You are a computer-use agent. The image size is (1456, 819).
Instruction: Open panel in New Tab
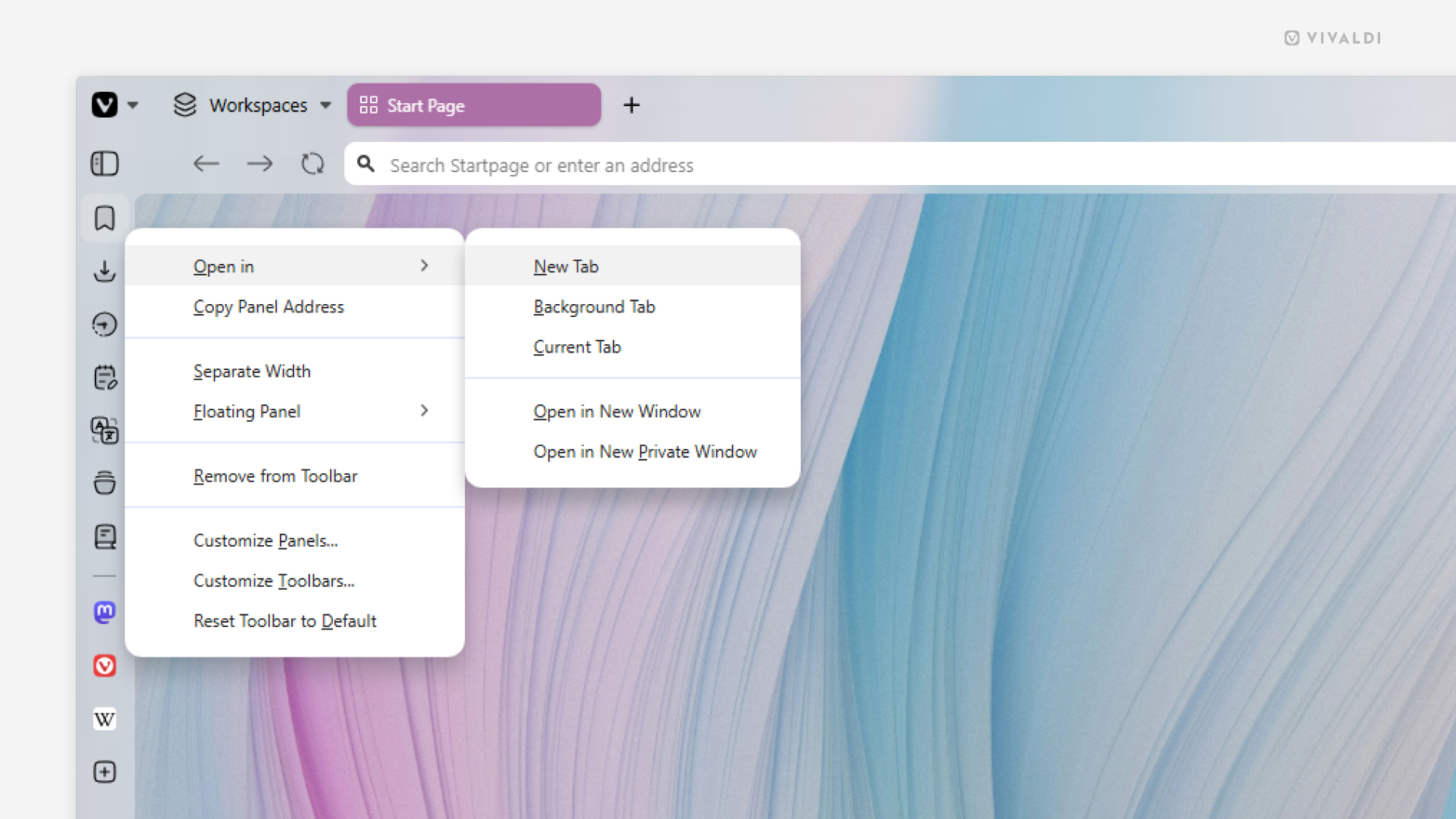coord(632,266)
